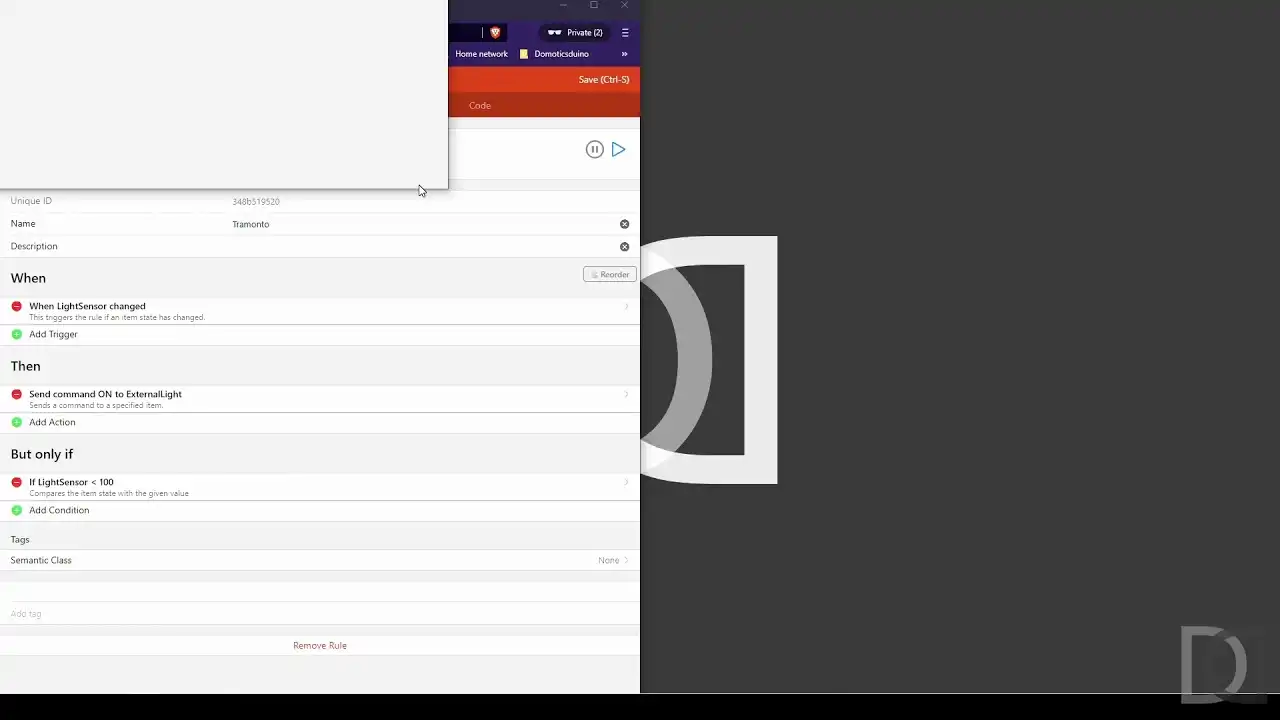Viewport: 1280px width, 720px height.
Task: Remove the LightSensor < 100 condition via red minus
Action: click(16, 482)
